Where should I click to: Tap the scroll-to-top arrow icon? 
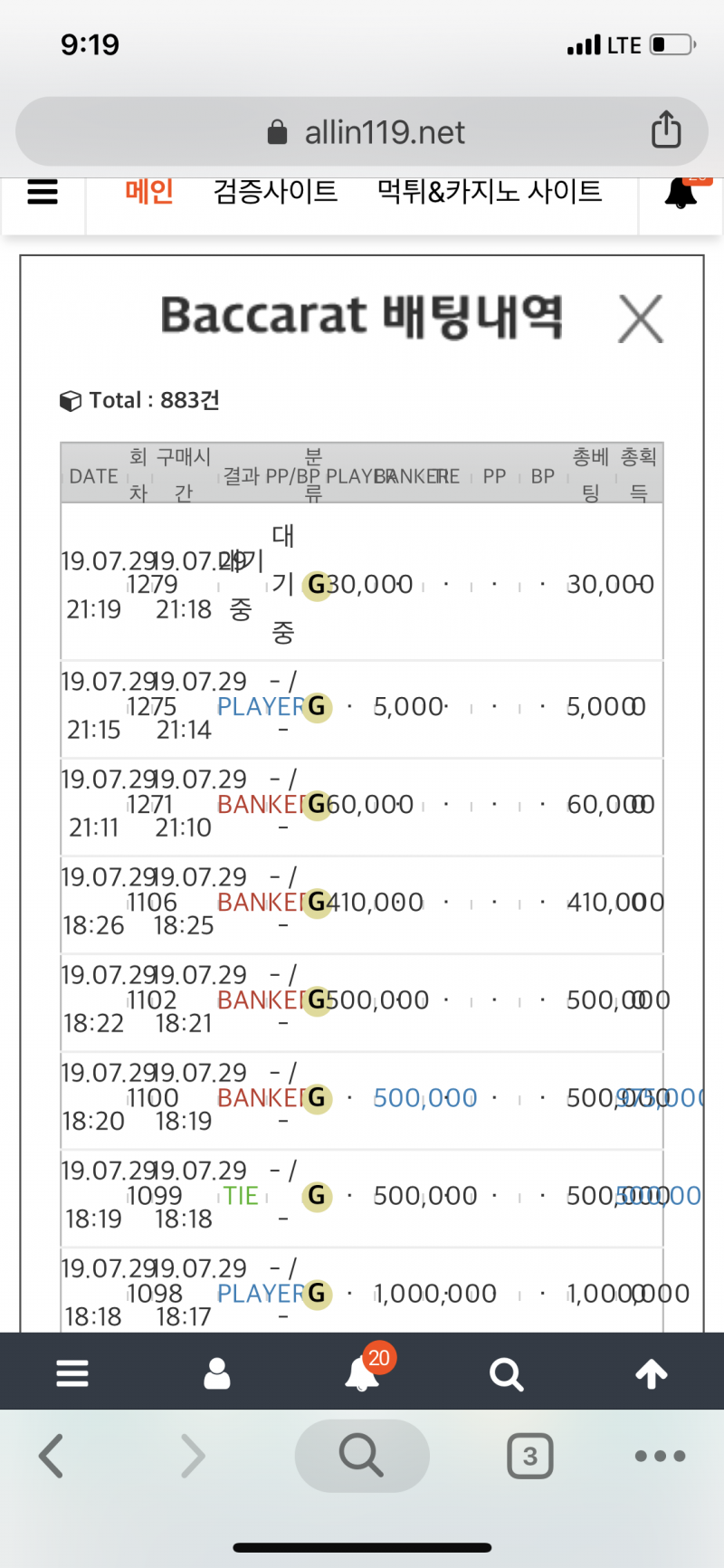(x=652, y=1373)
